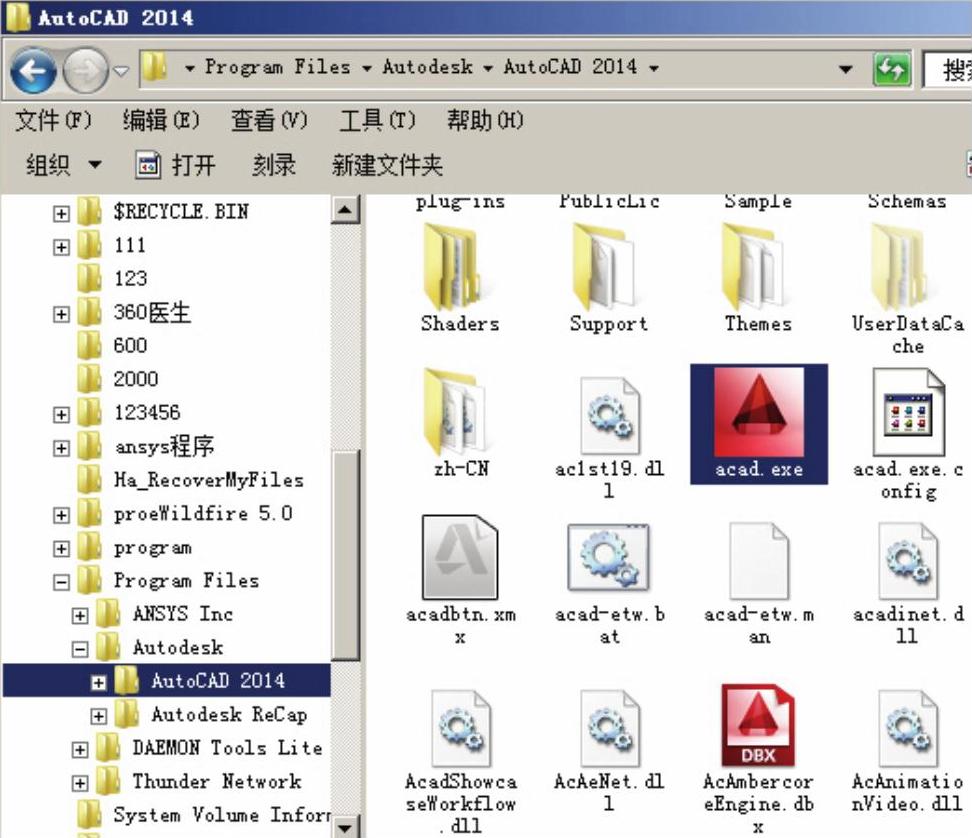Expand the ANSYS Inc tree node
The height and width of the screenshot is (838, 972).
coord(80,615)
